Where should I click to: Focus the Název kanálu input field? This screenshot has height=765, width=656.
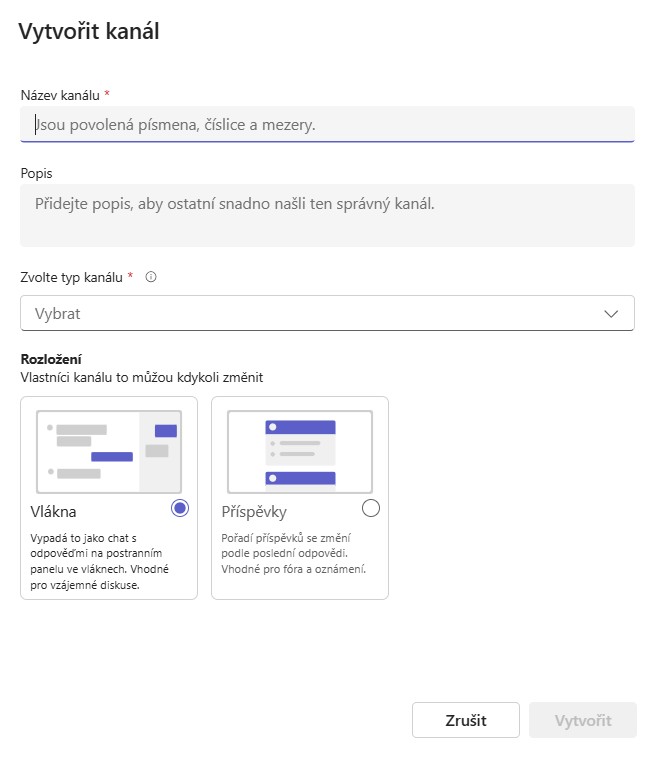click(x=327, y=125)
